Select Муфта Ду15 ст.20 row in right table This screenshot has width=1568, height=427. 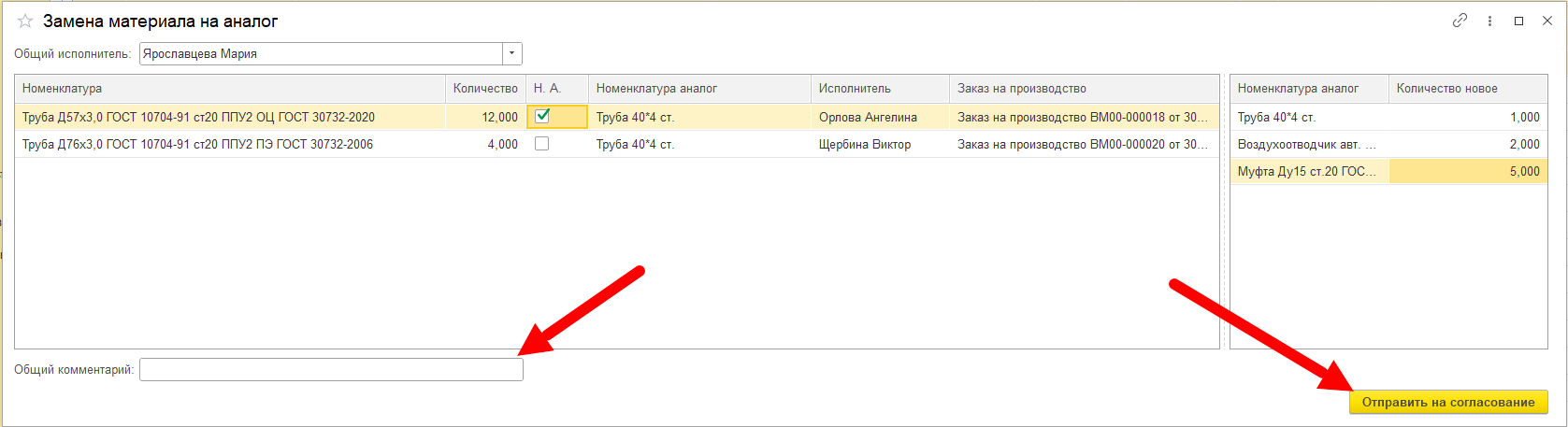1309,171
